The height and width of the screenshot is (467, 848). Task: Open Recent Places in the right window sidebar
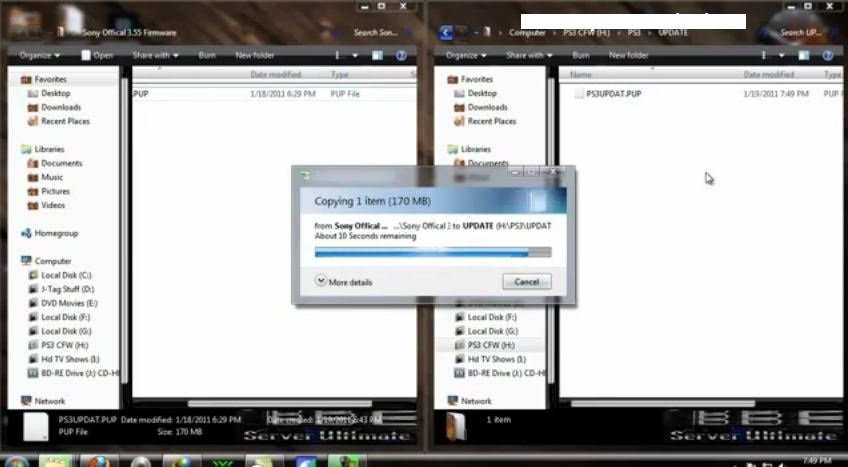[x=492, y=121]
